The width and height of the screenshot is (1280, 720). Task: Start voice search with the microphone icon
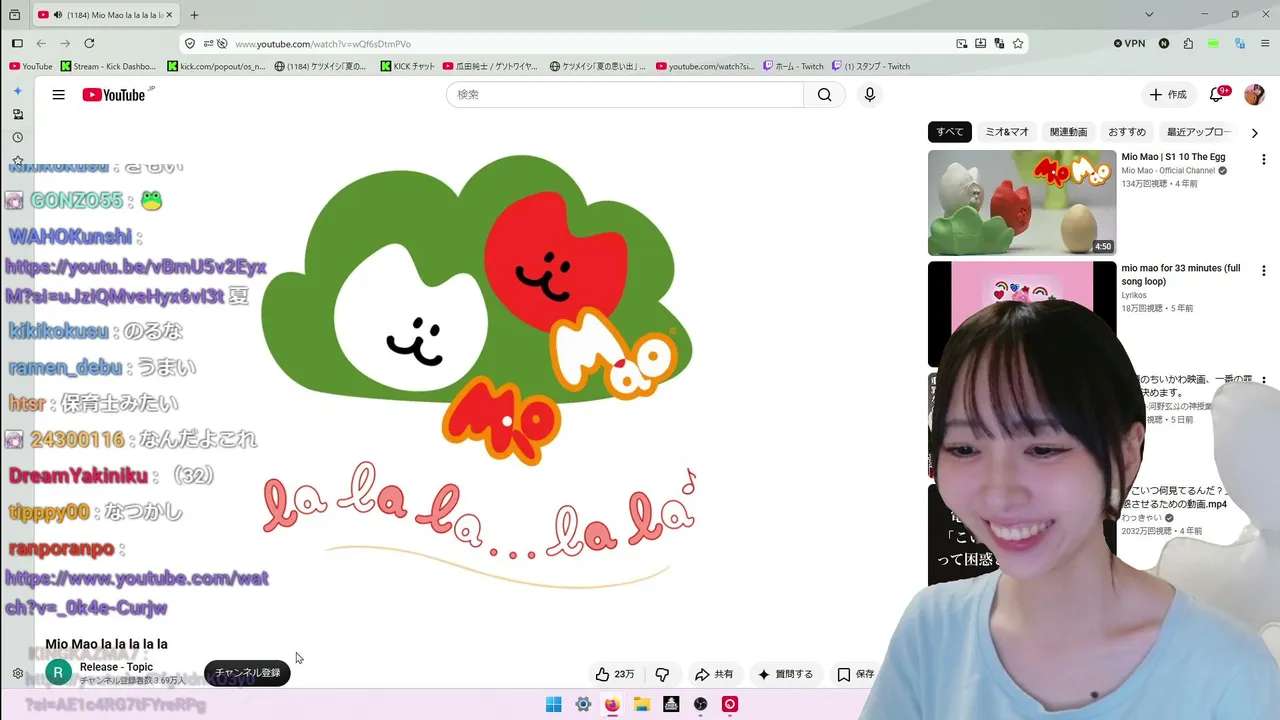pyautogui.click(x=870, y=95)
